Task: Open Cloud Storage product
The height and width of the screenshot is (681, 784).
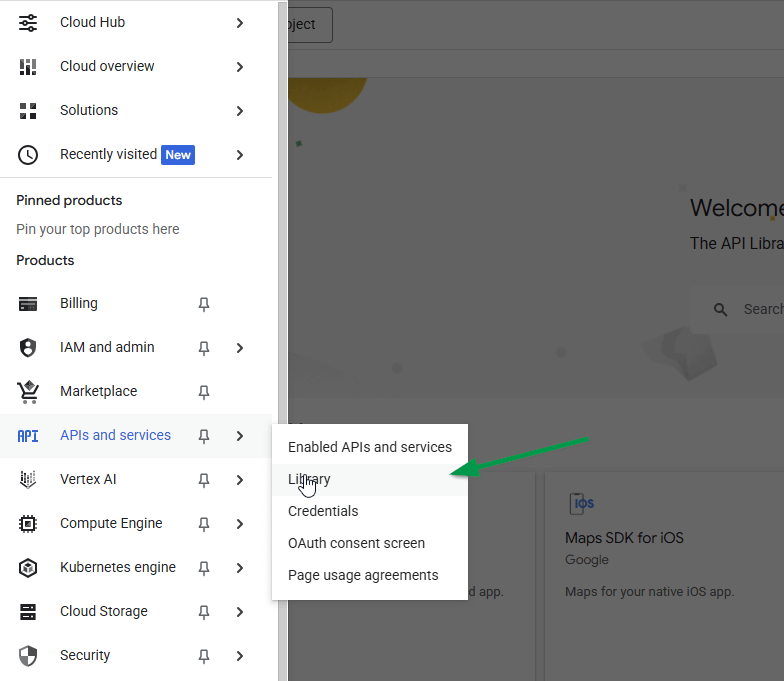Action: tap(104, 612)
